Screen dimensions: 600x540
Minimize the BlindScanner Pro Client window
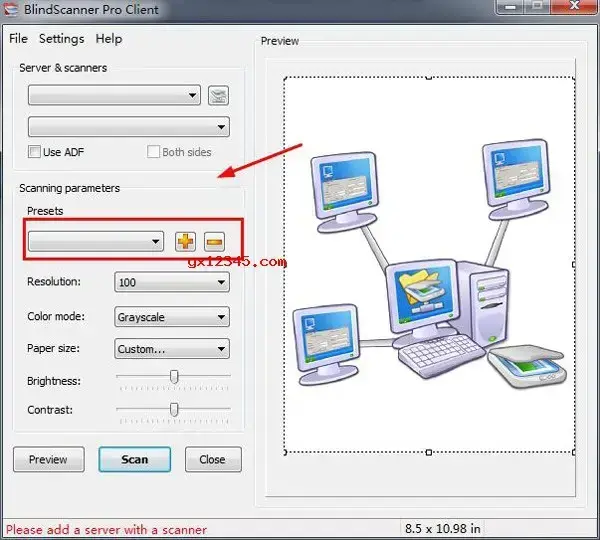[510, 7]
